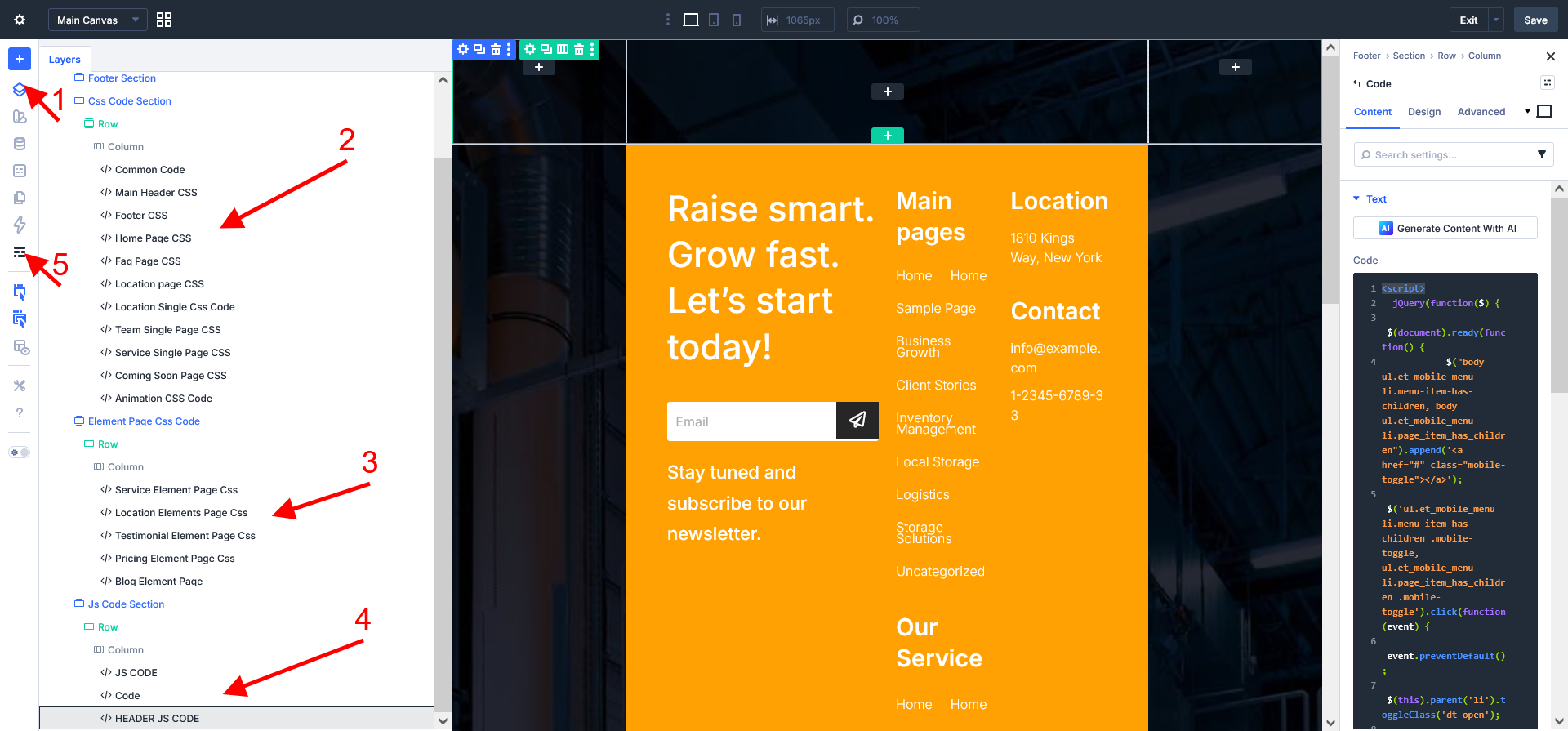Click the paper plane send button
This screenshot has height=731, width=1568.
coord(857,420)
